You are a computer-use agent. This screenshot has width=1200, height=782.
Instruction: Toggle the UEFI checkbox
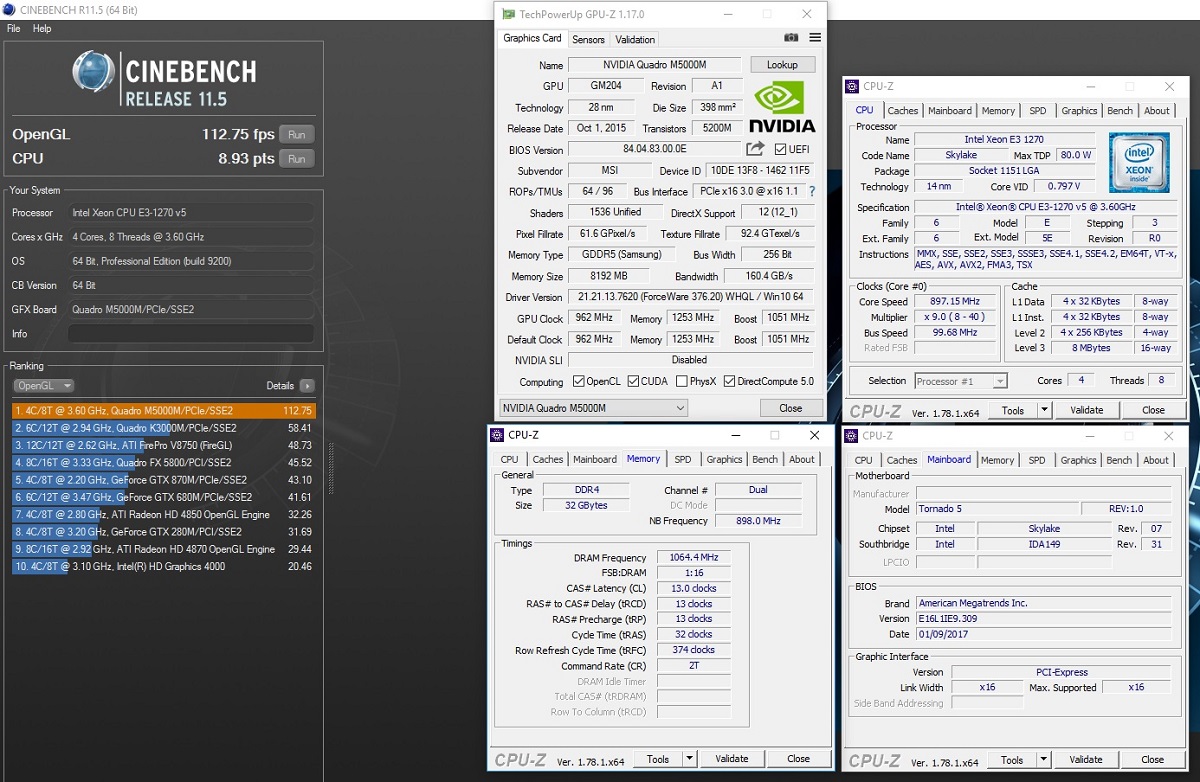click(x=781, y=150)
